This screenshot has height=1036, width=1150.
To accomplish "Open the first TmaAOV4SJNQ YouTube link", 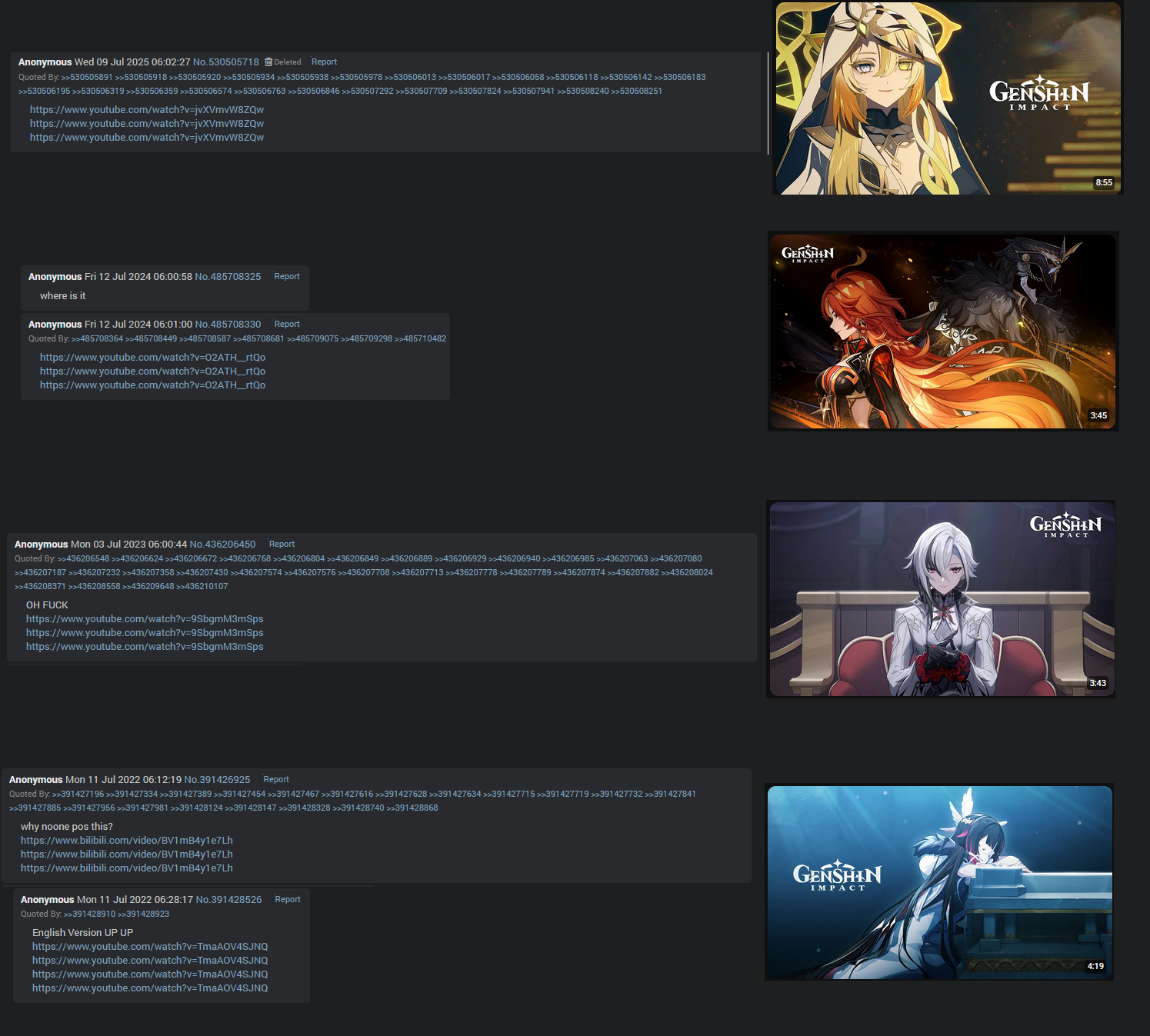I will 150,947.
